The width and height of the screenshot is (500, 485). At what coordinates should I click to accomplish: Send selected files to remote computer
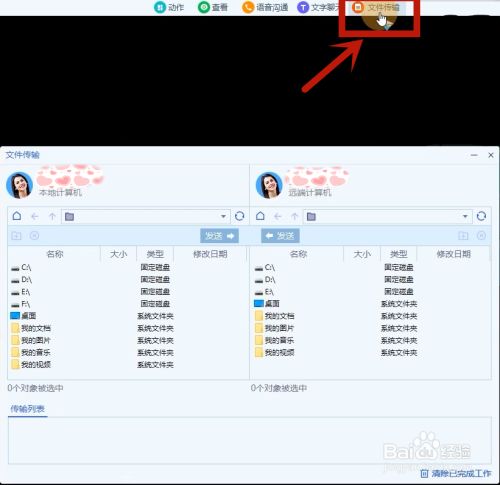(x=219, y=236)
